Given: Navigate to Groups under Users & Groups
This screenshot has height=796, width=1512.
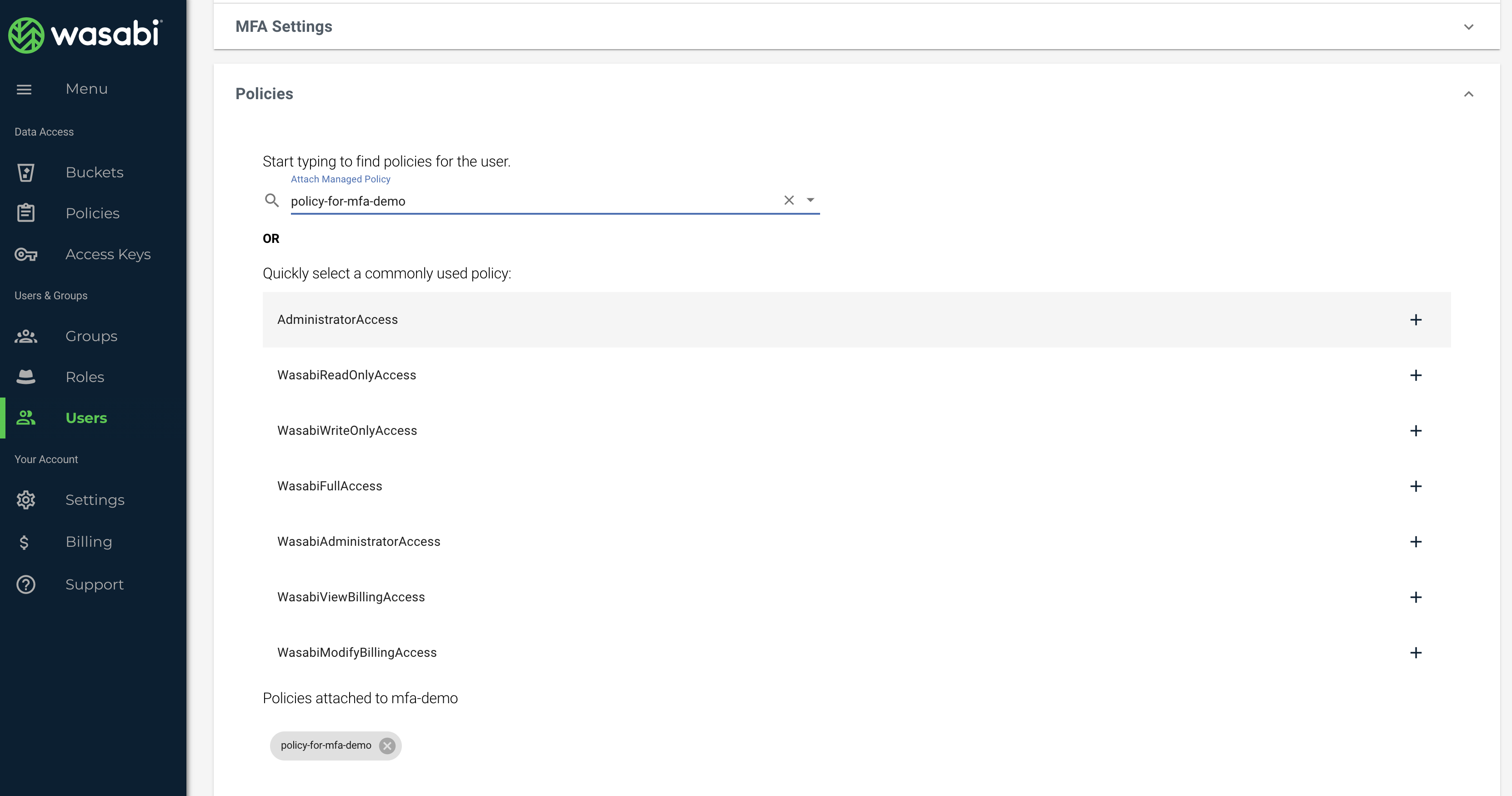Looking at the screenshot, I should (x=92, y=335).
